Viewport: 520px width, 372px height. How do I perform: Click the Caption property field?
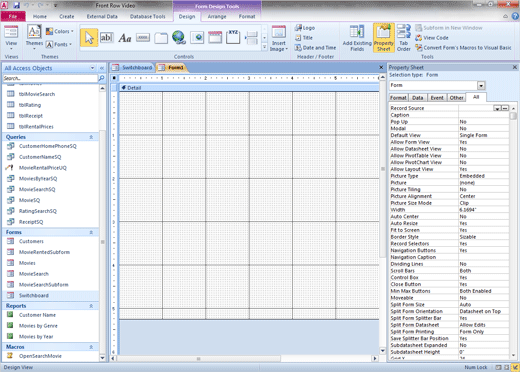483,115
